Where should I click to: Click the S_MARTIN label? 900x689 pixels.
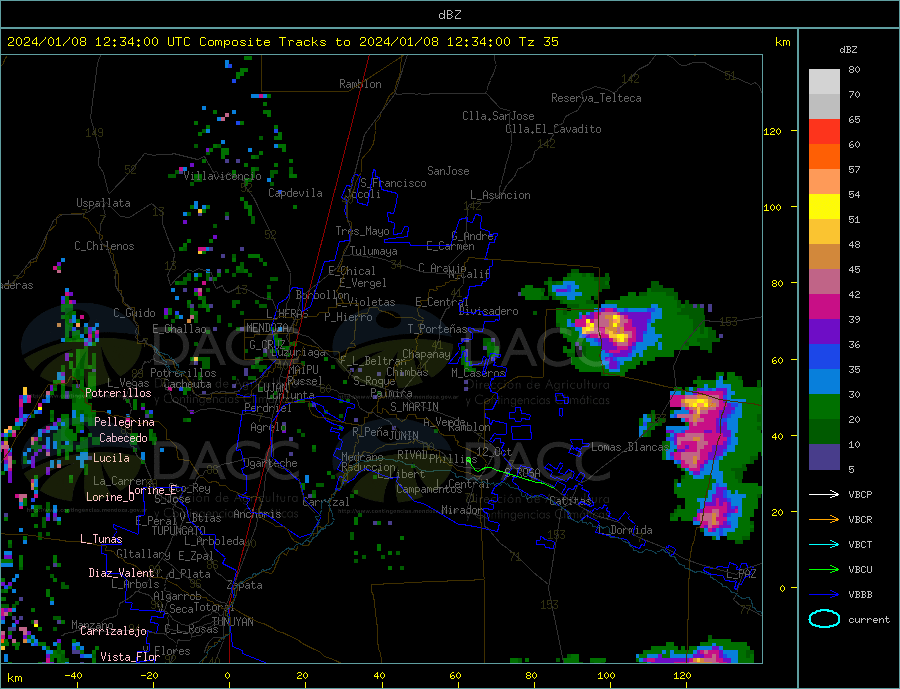click(414, 407)
